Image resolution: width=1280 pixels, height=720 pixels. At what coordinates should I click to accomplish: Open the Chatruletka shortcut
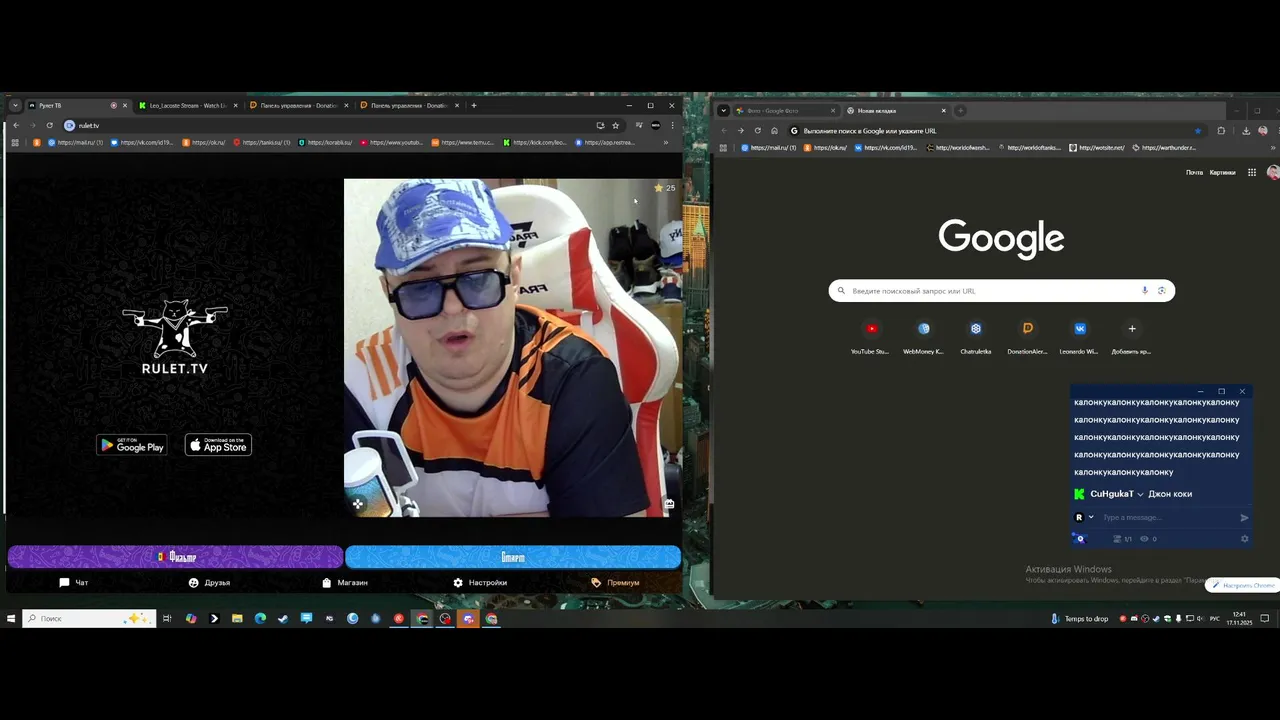tap(976, 337)
